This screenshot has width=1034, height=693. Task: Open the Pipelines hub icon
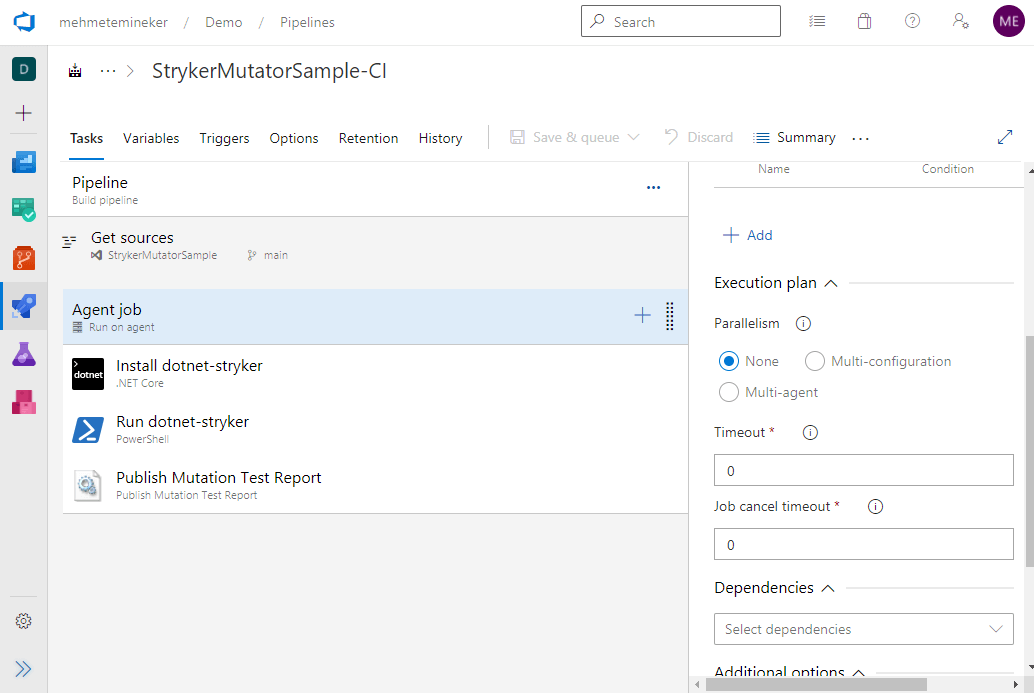coord(24,306)
